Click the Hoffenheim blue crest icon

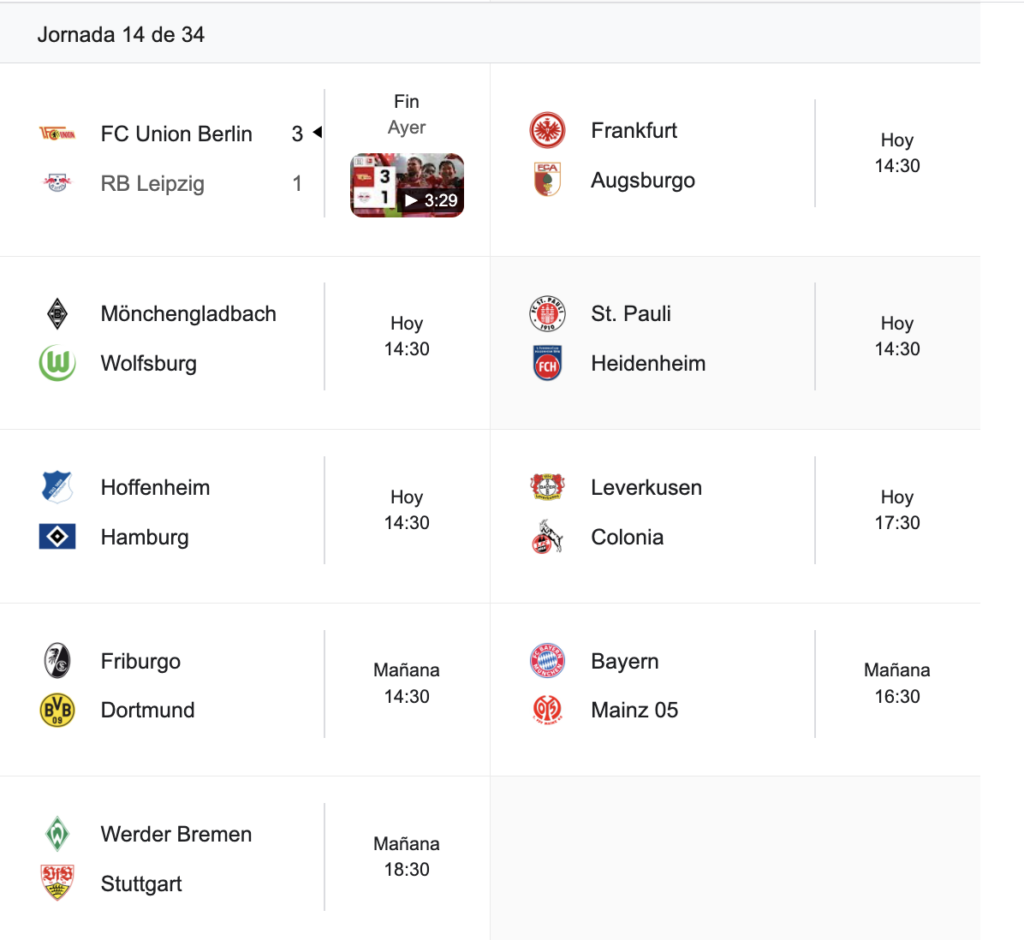coord(57,488)
